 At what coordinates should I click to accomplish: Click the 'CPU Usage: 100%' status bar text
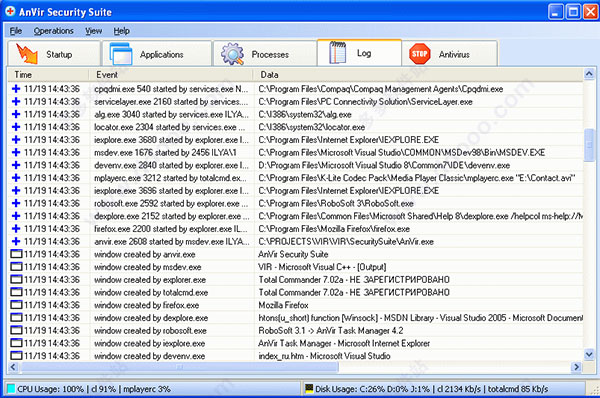coord(51,389)
